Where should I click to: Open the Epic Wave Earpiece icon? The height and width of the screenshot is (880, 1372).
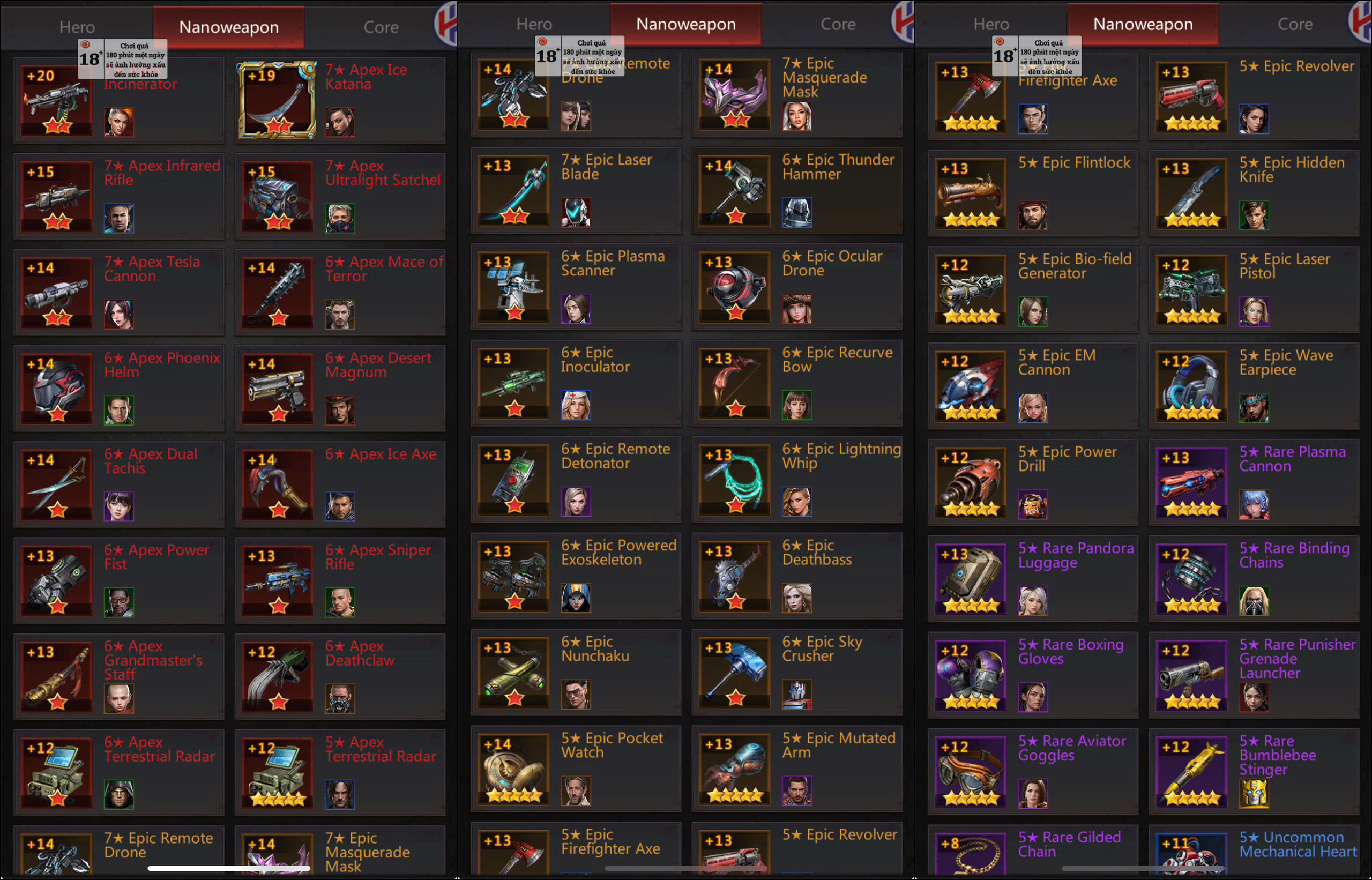point(1191,386)
